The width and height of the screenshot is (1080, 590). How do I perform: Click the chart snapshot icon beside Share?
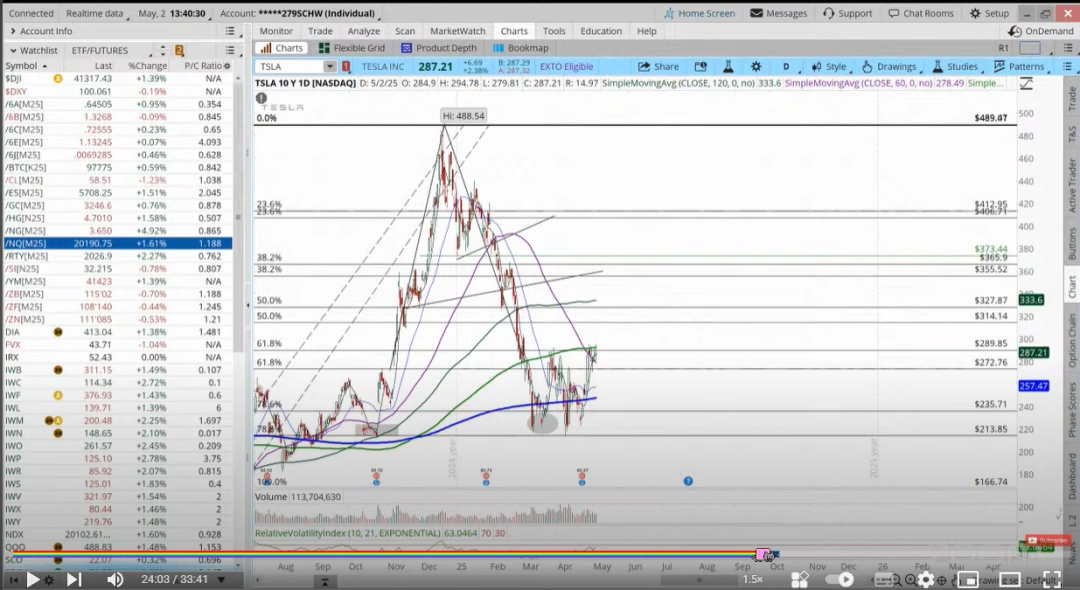700,67
